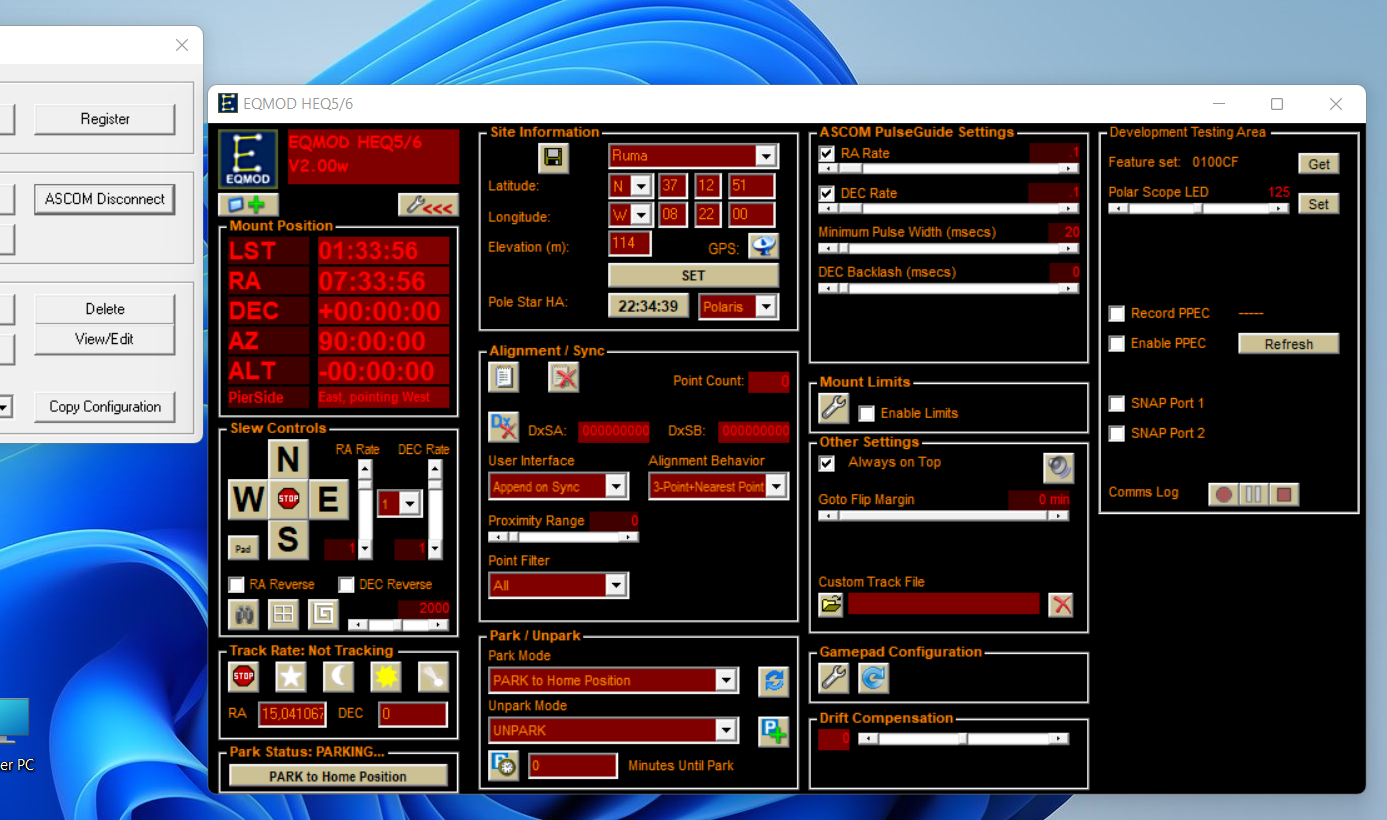Click the EQMOD logo icon
The width and height of the screenshot is (1387, 820).
click(x=248, y=159)
